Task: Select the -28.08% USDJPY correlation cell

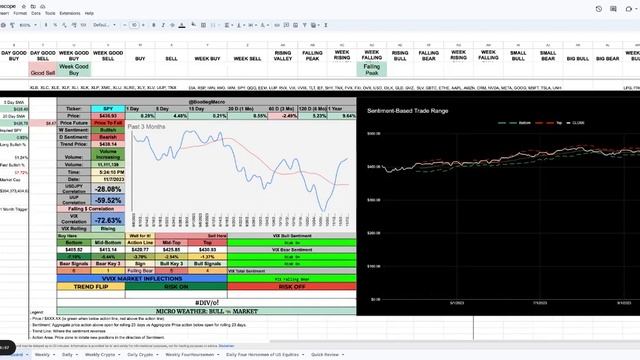Action: point(108,189)
